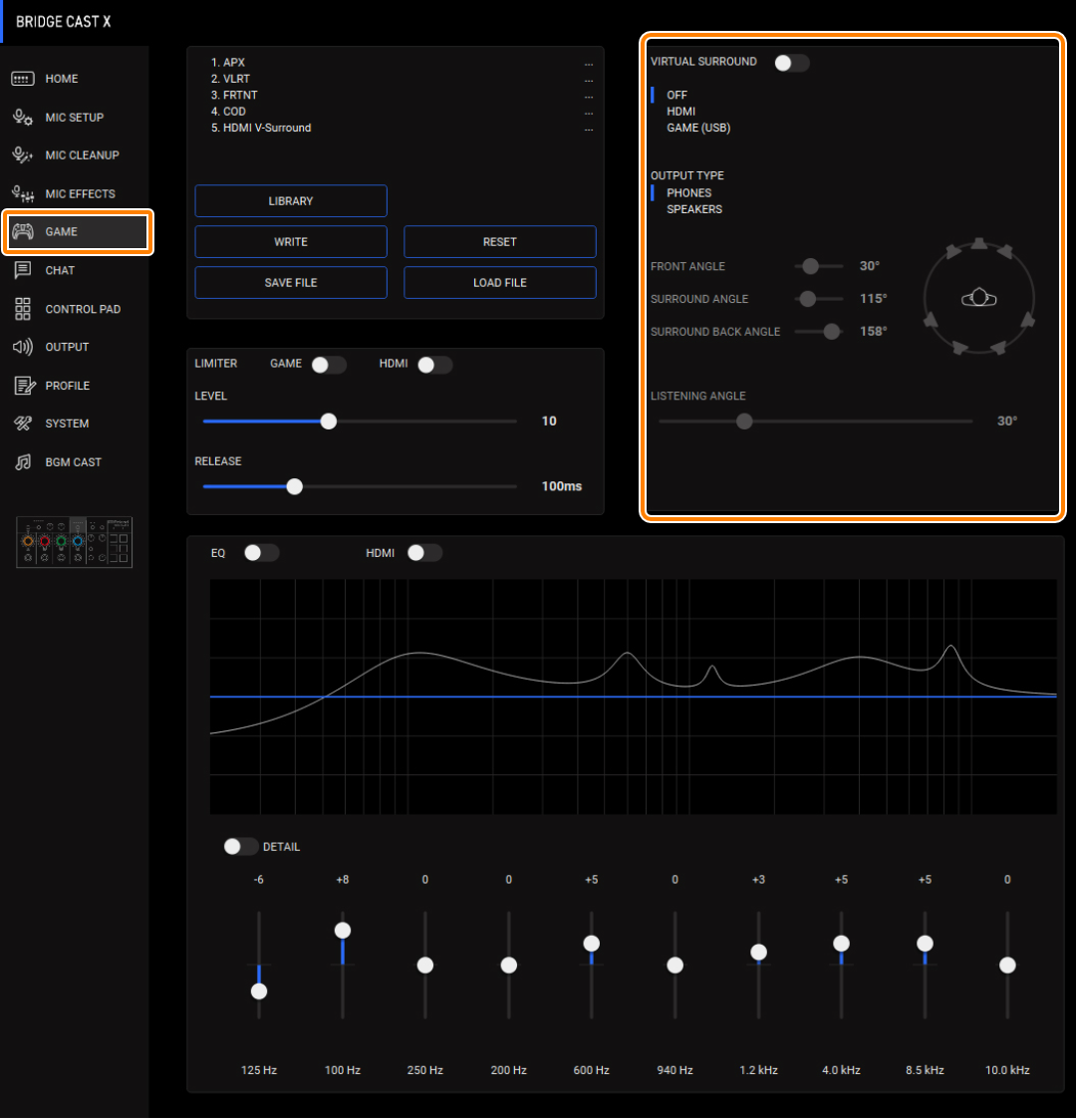Click the LIBRARY button

(291, 200)
